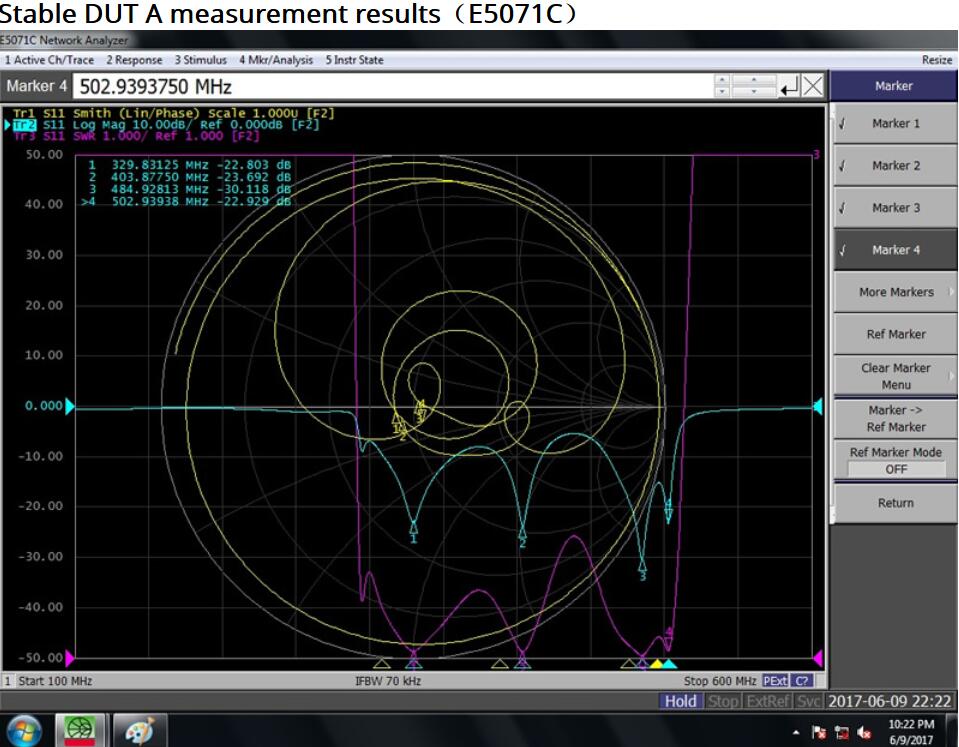Click the wide step-down arrow in the entry bar
959x747 pixels.
[754, 92]
